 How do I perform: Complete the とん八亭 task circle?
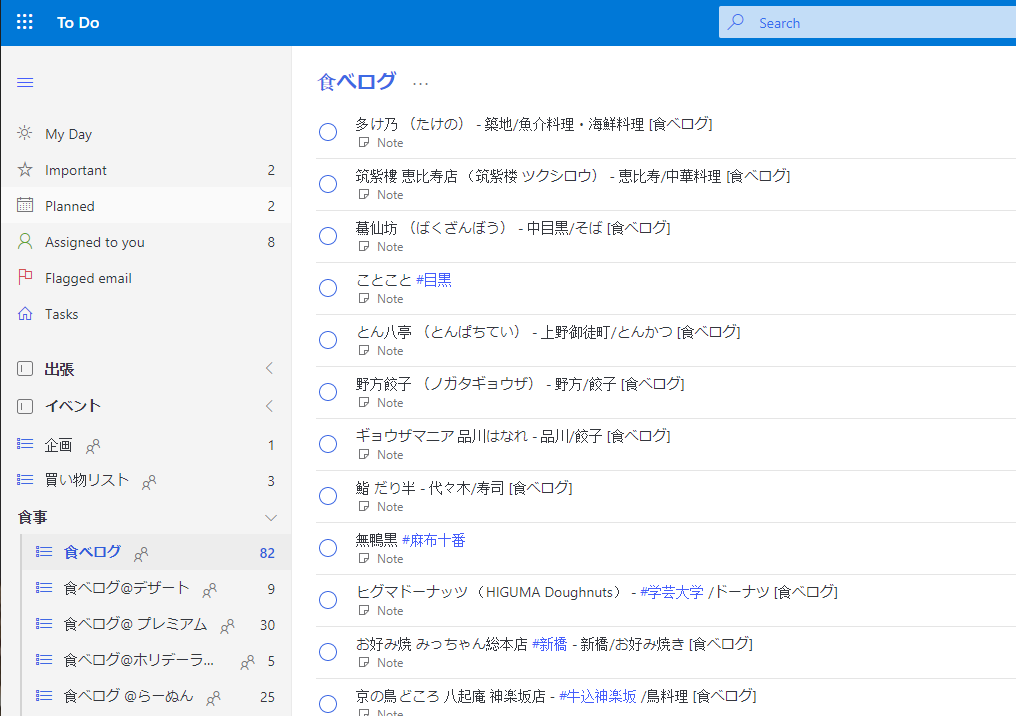point(328,340)
